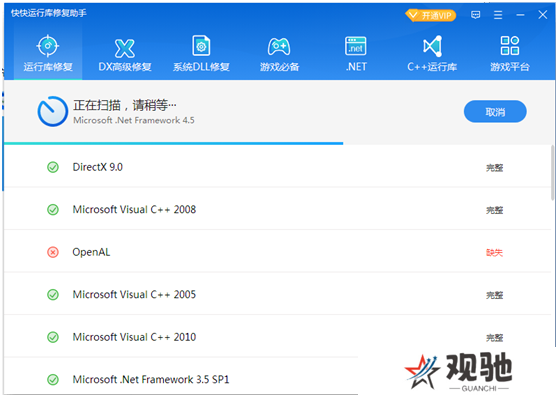Click the 快快运行库修复助手 window title
Screen dimensions: 558x397
(x=49, y=13)
